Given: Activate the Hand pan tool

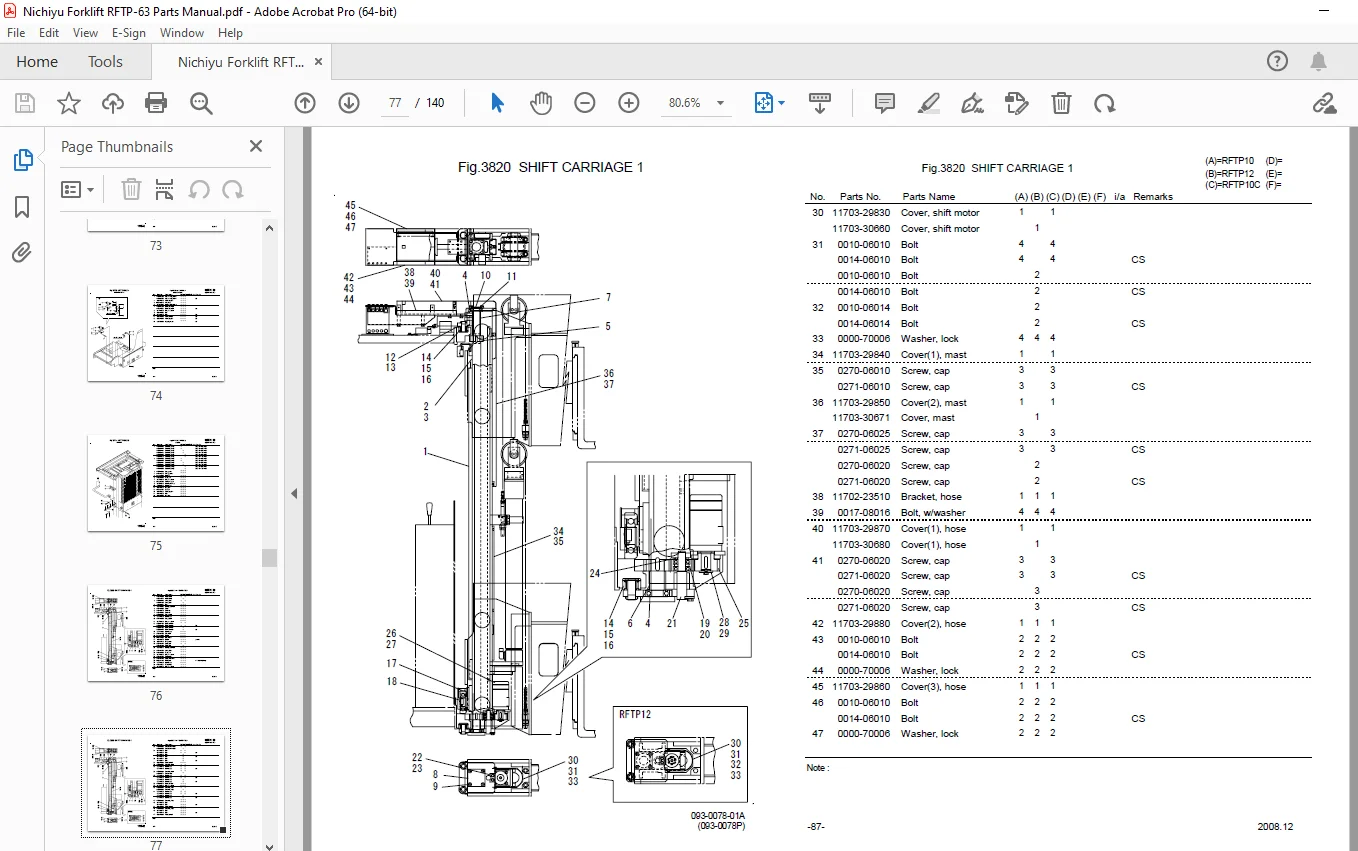Looking at the screenshot, I should pos(541,103).
